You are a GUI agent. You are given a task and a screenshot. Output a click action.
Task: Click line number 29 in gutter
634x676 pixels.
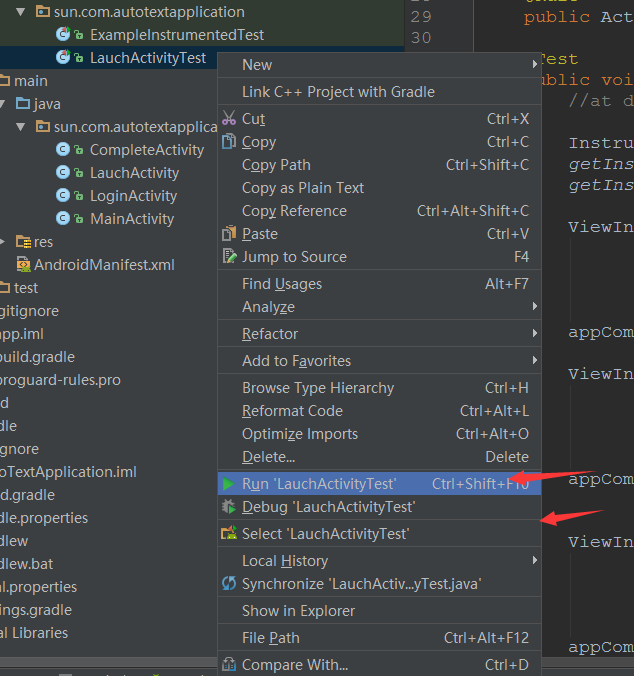tap(421, 16)
